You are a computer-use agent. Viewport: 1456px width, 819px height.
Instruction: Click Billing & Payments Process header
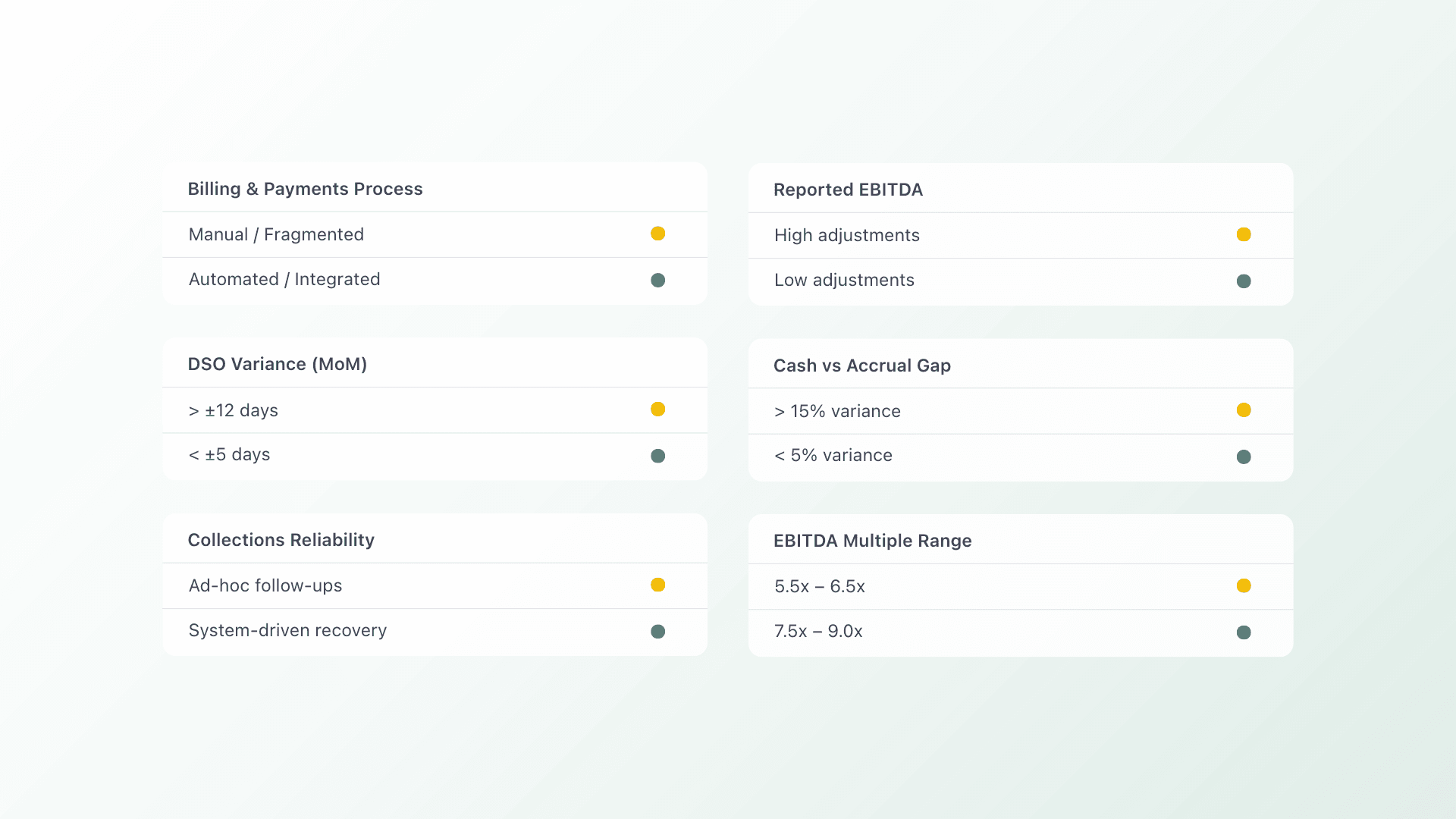click(x=305, y=189)
